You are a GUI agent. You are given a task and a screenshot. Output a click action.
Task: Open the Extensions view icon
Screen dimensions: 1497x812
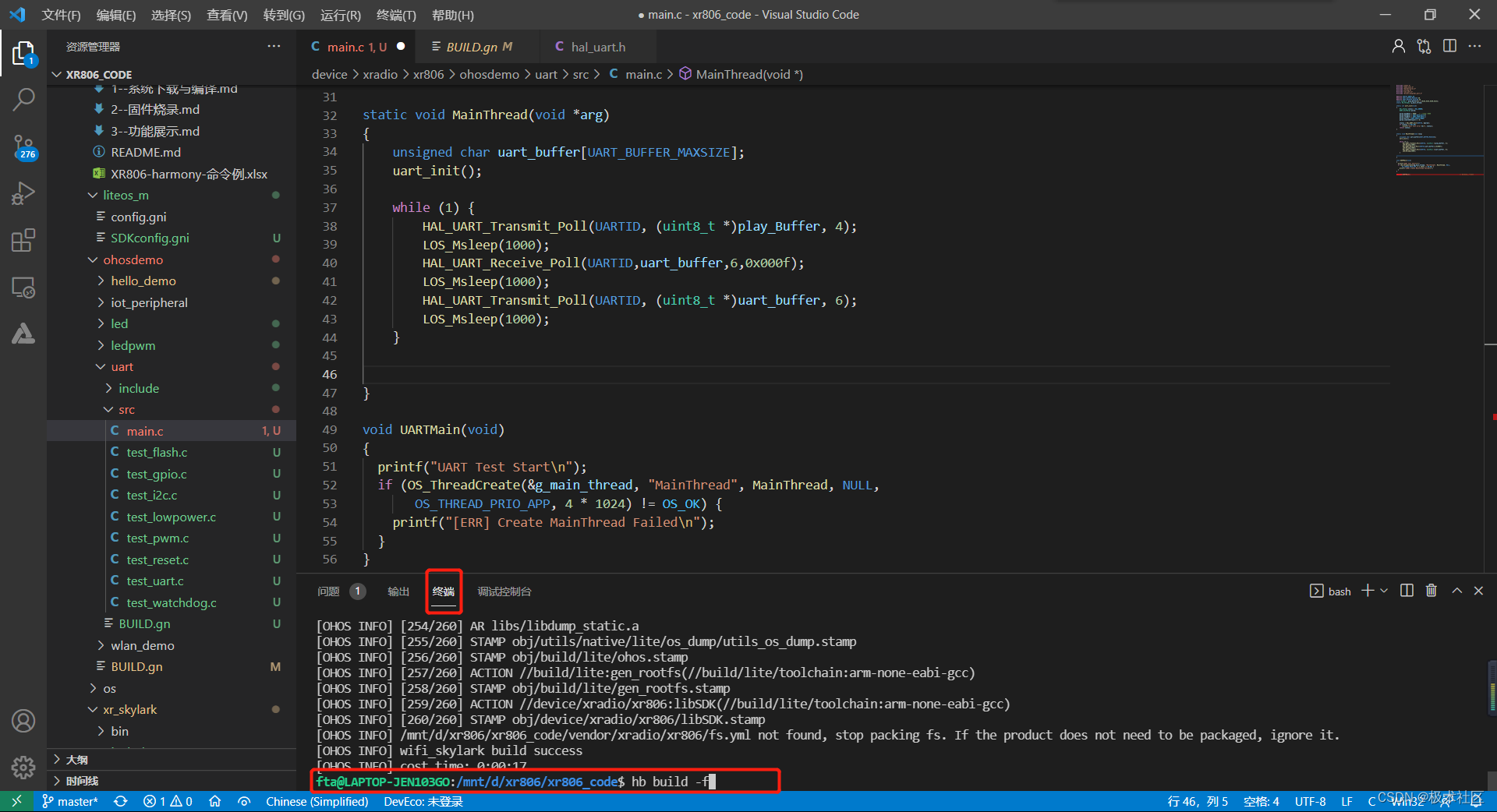[23, 240]
